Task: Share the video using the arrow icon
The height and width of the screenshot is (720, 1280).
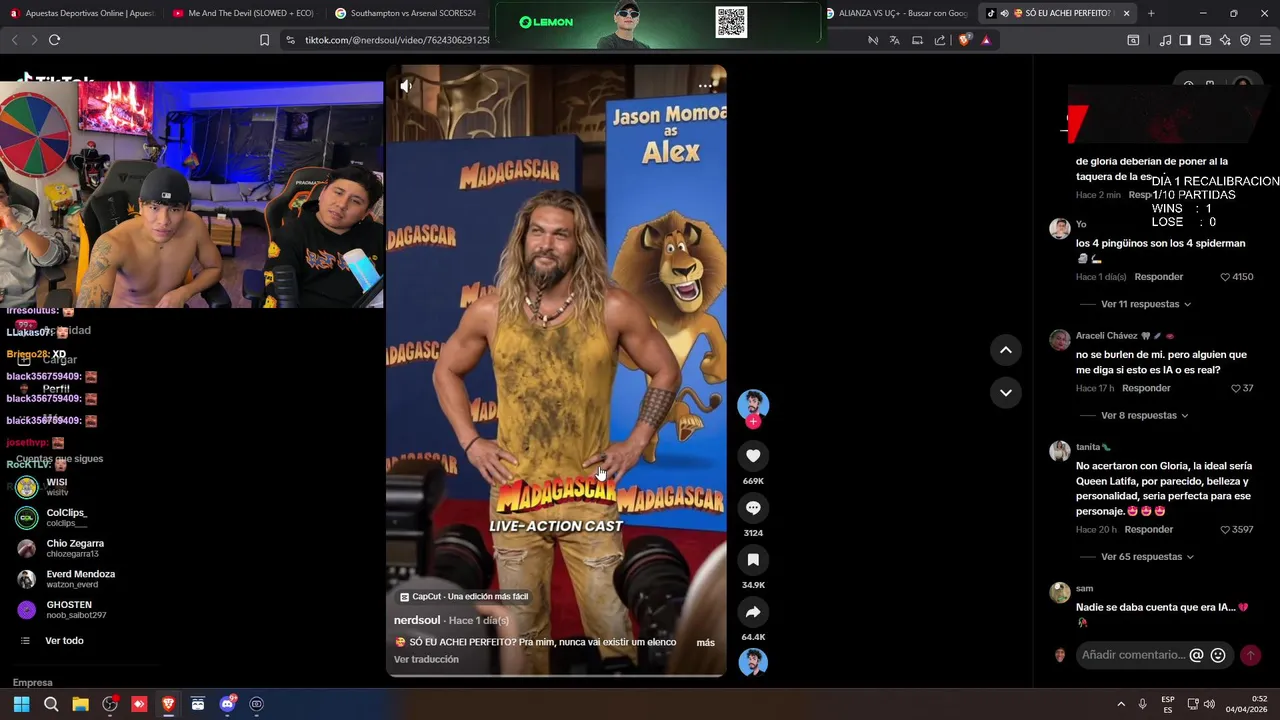Action: click(753, 612)
